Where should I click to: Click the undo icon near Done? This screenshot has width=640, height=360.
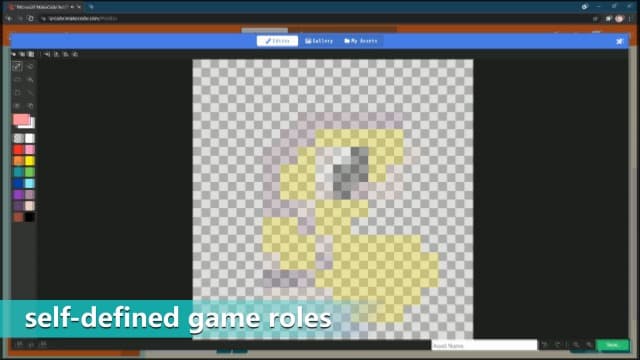click(x=544, y=345)
